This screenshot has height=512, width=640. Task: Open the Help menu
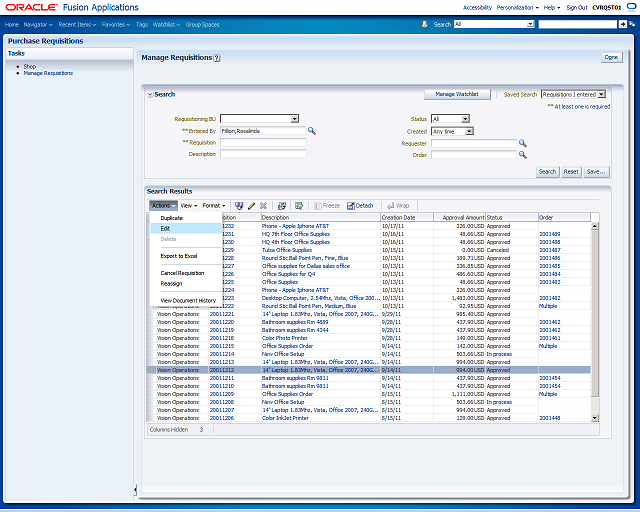(551, 7)
